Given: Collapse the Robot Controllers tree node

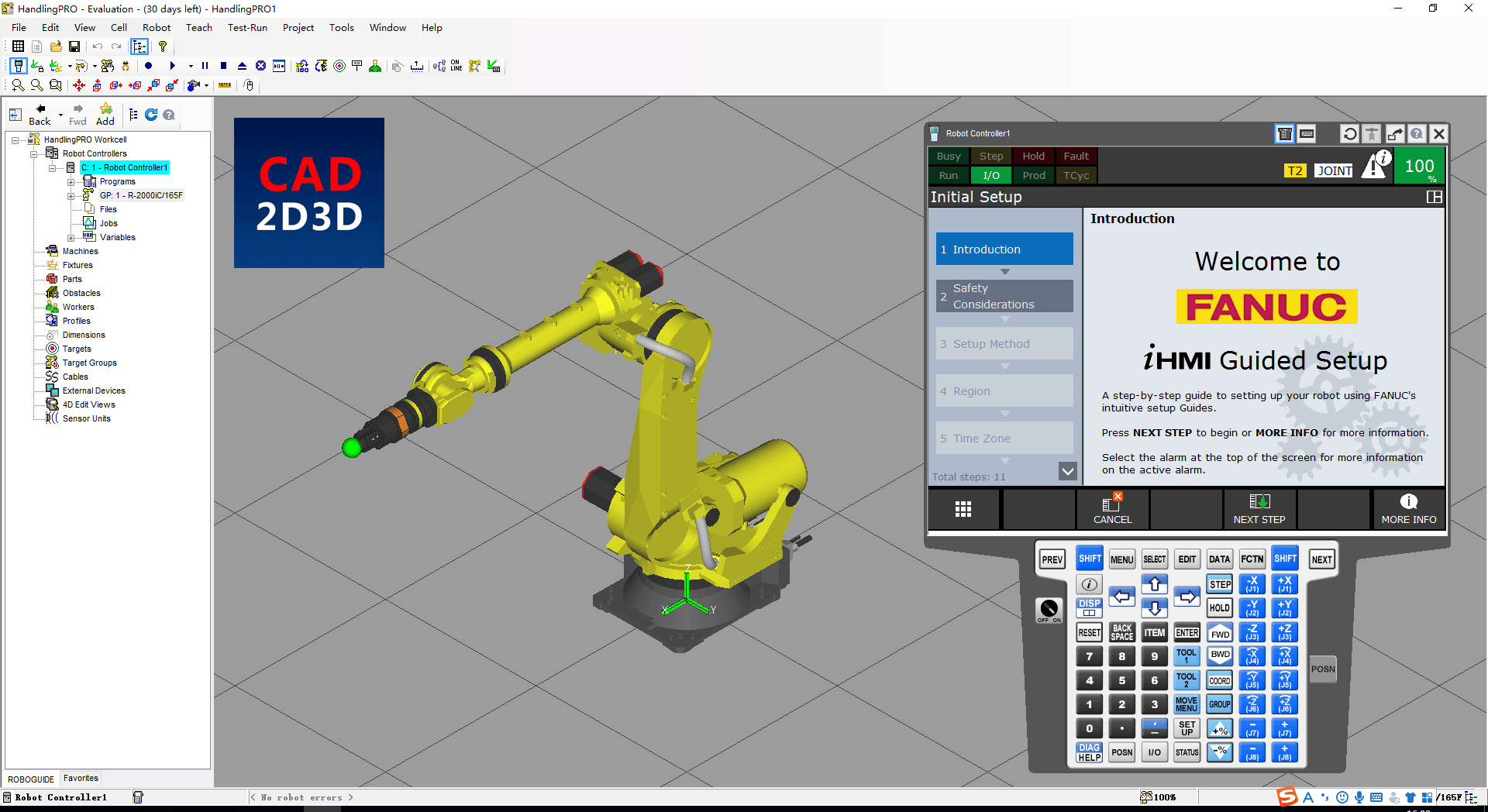Looking at the screenshot, I should click(33, 154).
